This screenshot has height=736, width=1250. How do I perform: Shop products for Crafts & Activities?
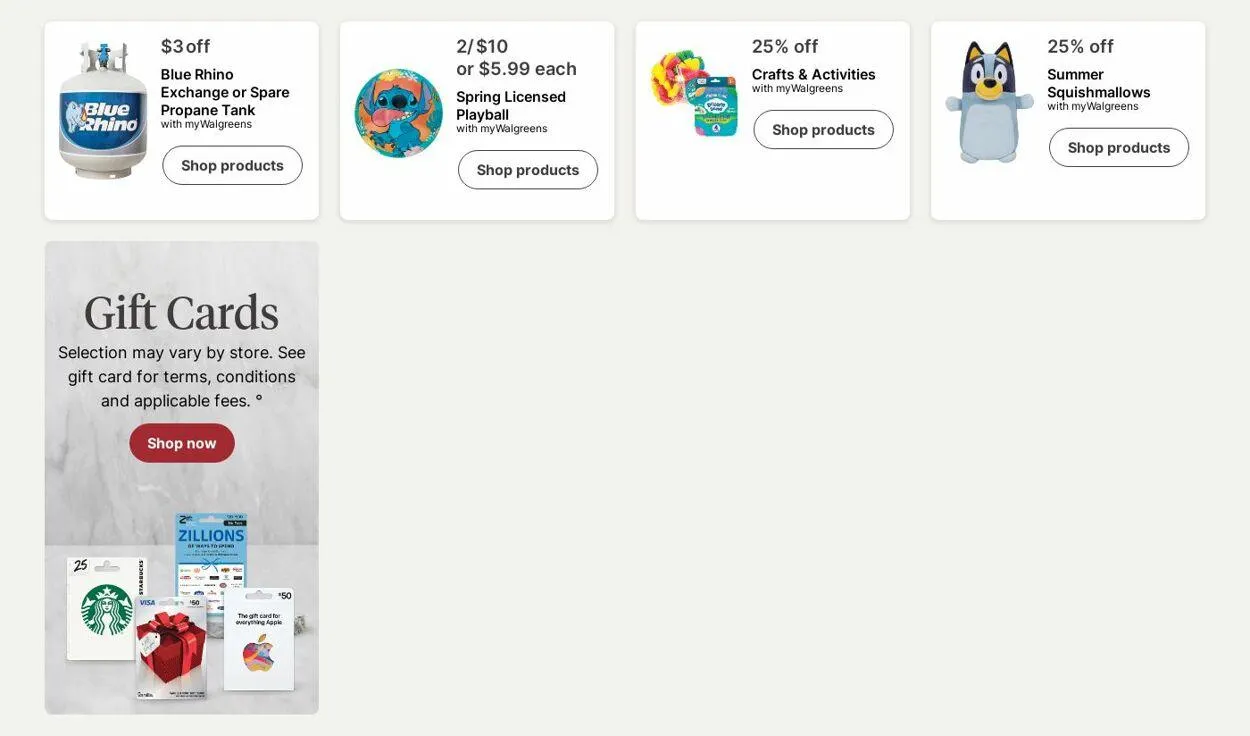click(x=823, y=130)
